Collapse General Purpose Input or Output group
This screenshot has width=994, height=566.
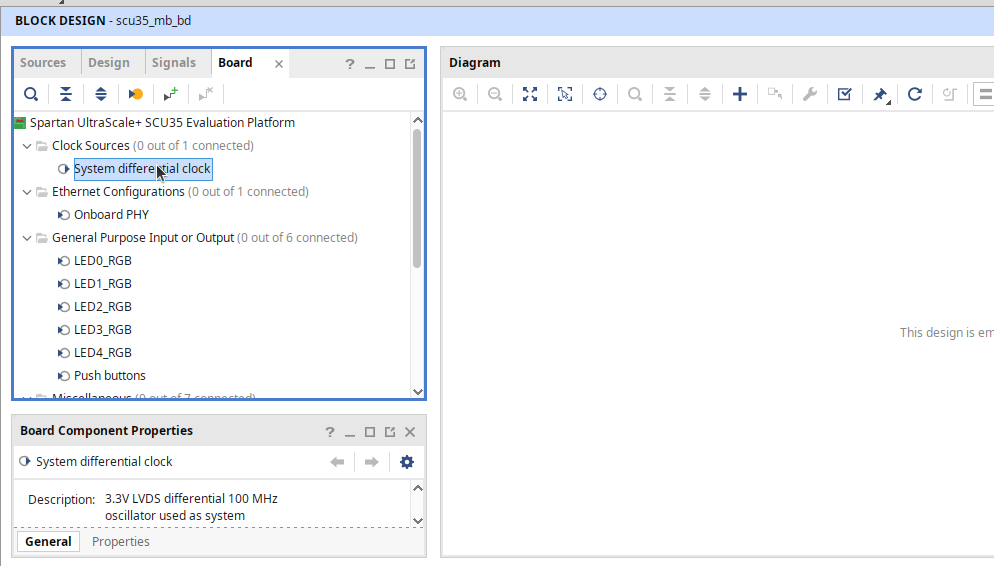[x=27, y=238]
